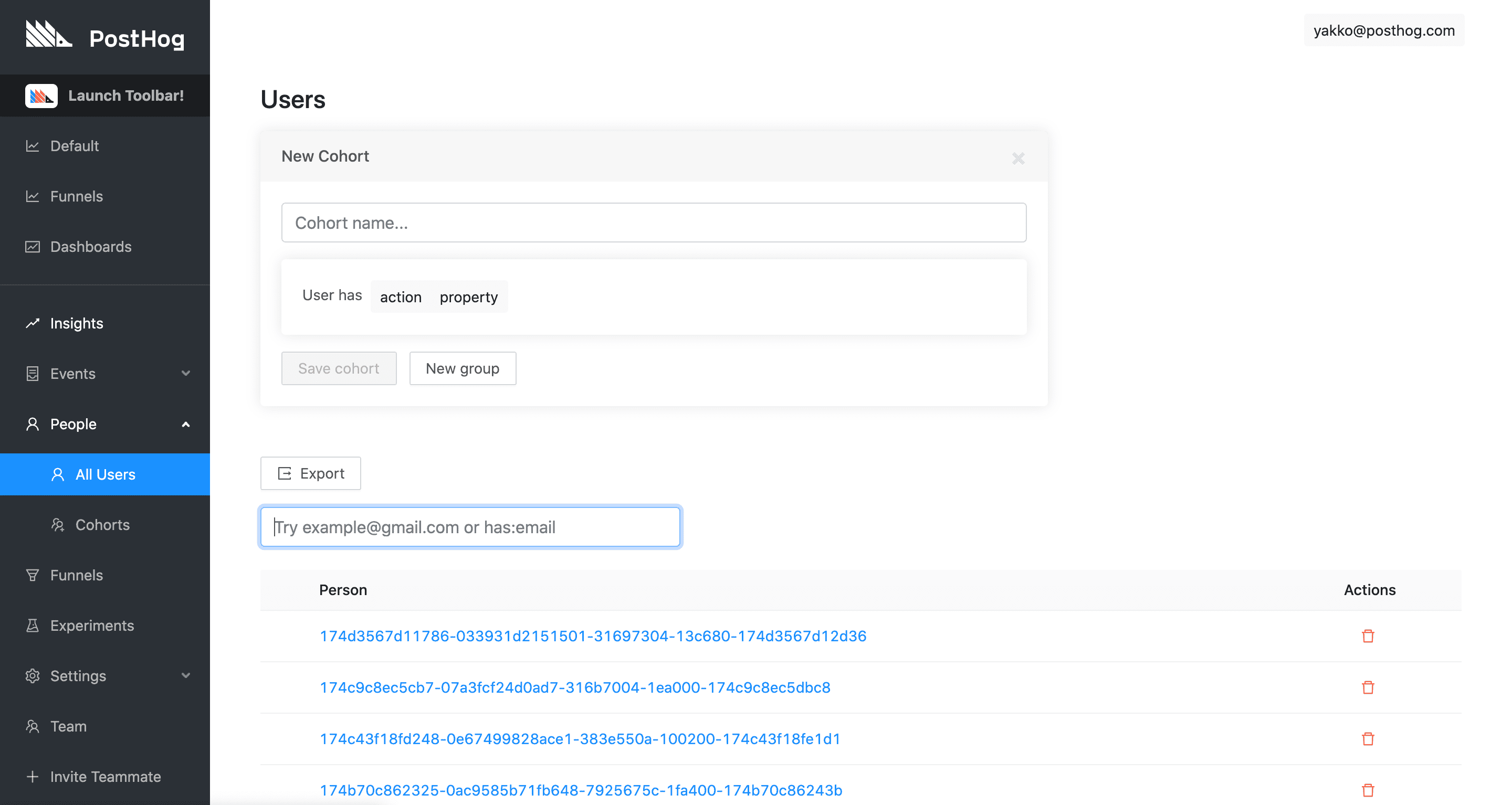Open the yakko@posthog.com account menu
The height and width of the screenshot is (805, 1512).
1384,30
